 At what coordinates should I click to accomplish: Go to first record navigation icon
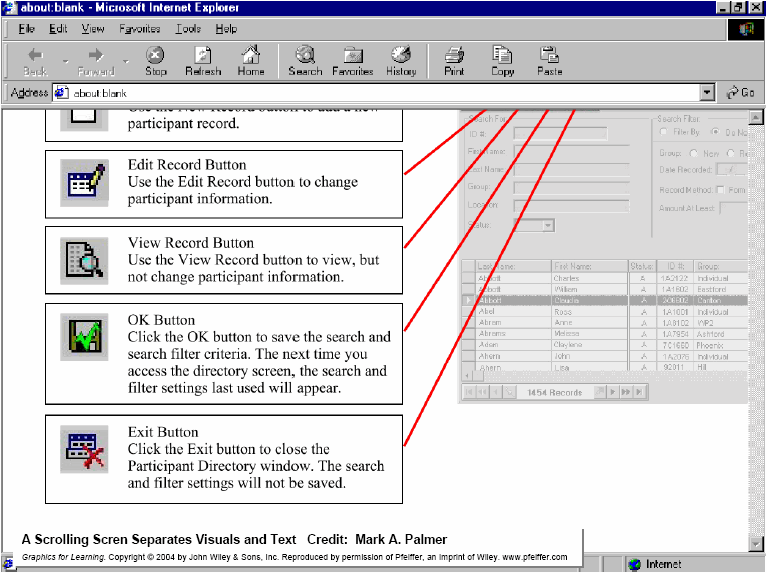point(470,392)
